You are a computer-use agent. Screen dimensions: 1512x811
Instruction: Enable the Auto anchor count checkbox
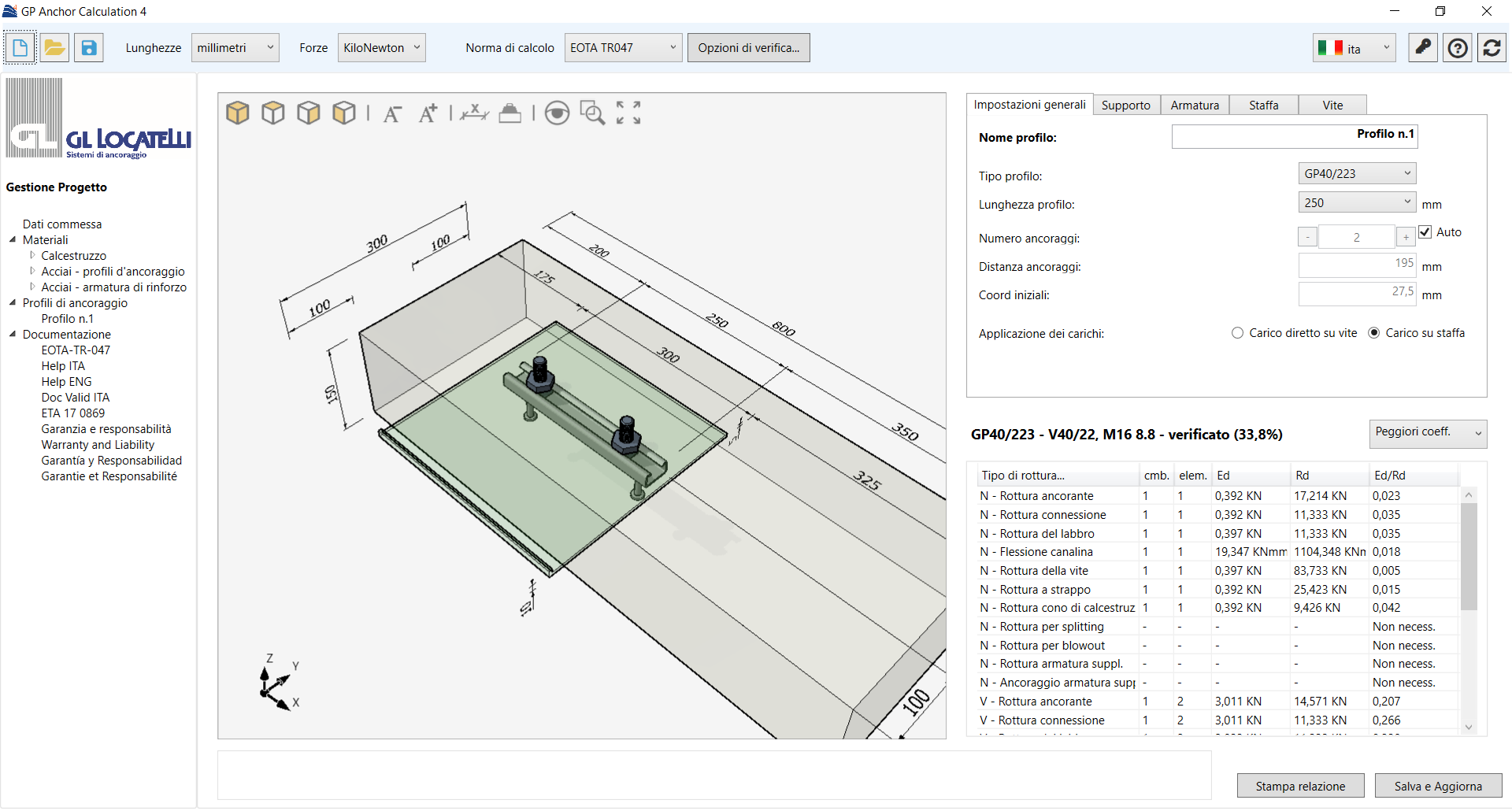coord(1425,232)
